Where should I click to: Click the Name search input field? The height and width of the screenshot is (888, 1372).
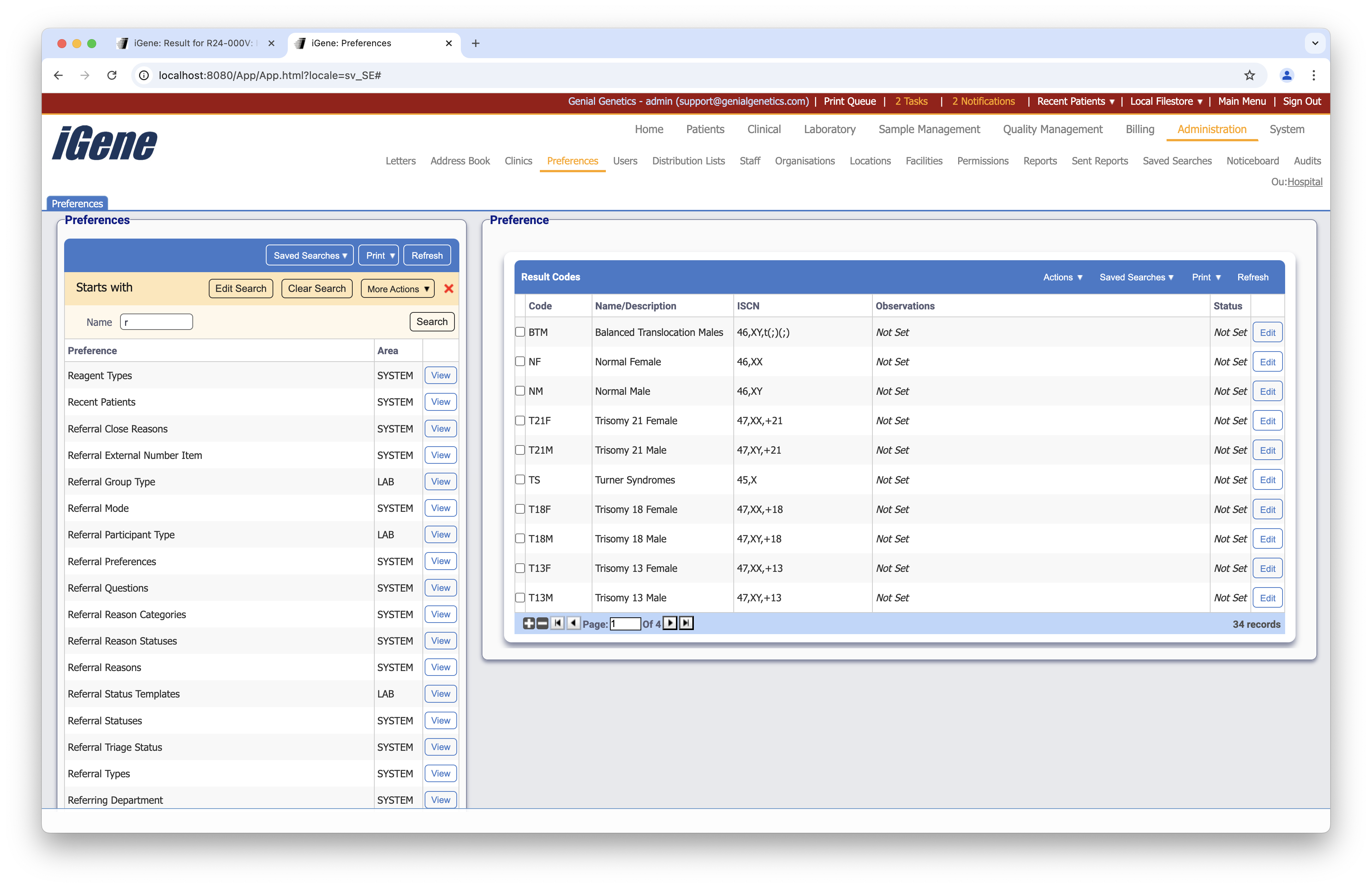(156, 322)
